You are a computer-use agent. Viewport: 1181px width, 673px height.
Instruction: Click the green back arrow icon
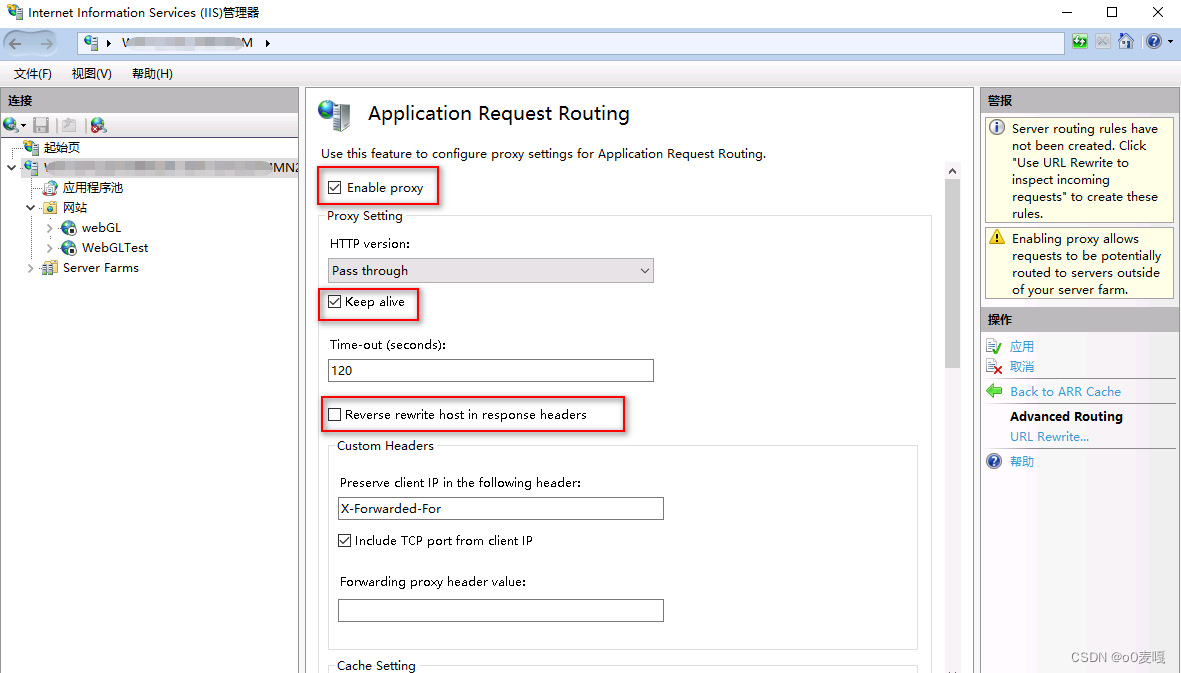tap(994, 391)
